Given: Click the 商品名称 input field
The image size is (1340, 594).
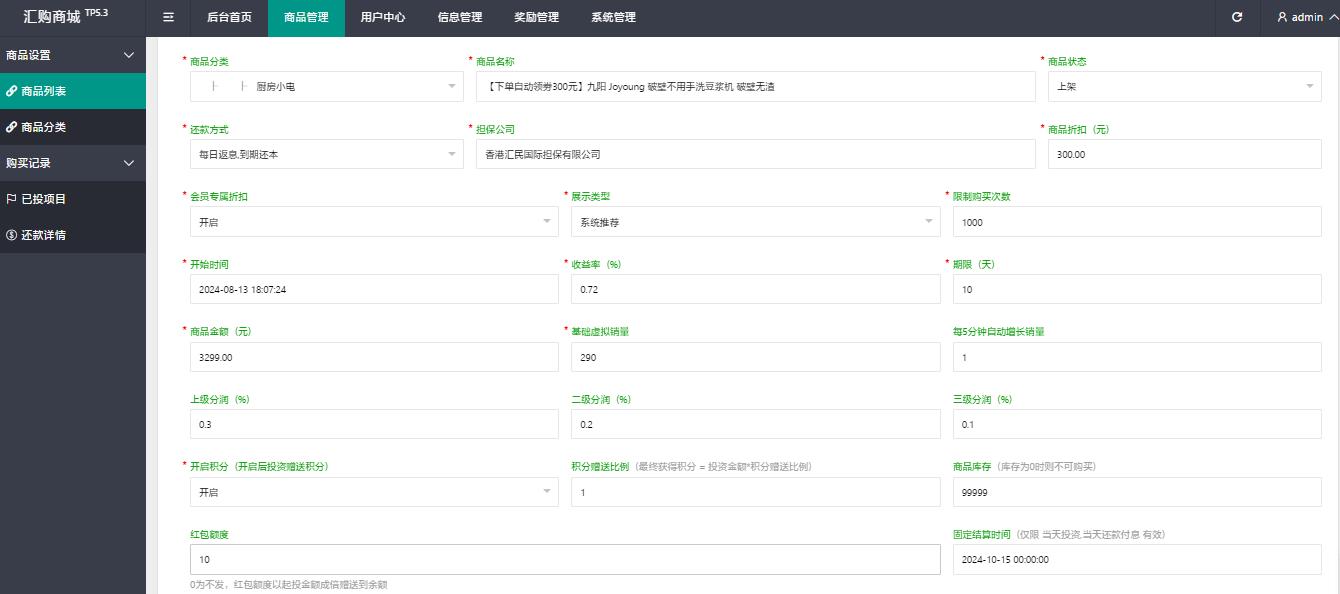Looking at the screenshot, I should coord(756,87).
